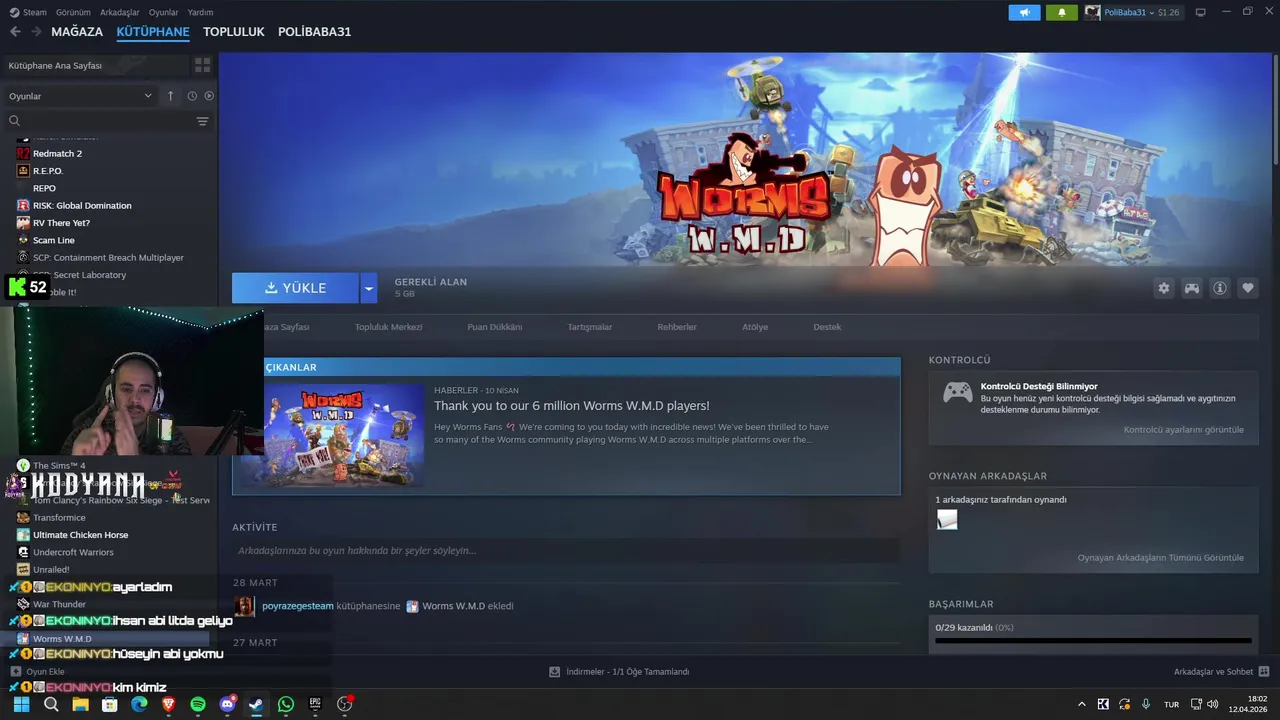Screen dimensions: 1280x720
Task: Go to KÜTÜPHANE tab
Action: point(153,32)
